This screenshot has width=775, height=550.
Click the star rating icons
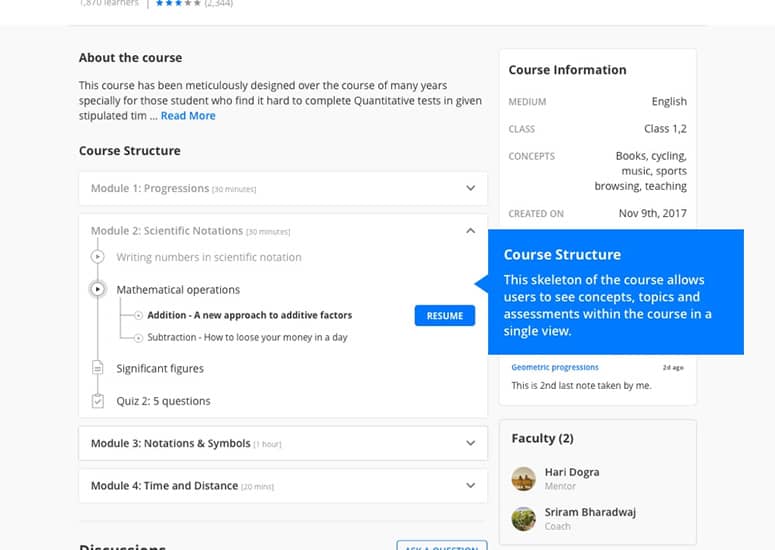click(178, 4)
